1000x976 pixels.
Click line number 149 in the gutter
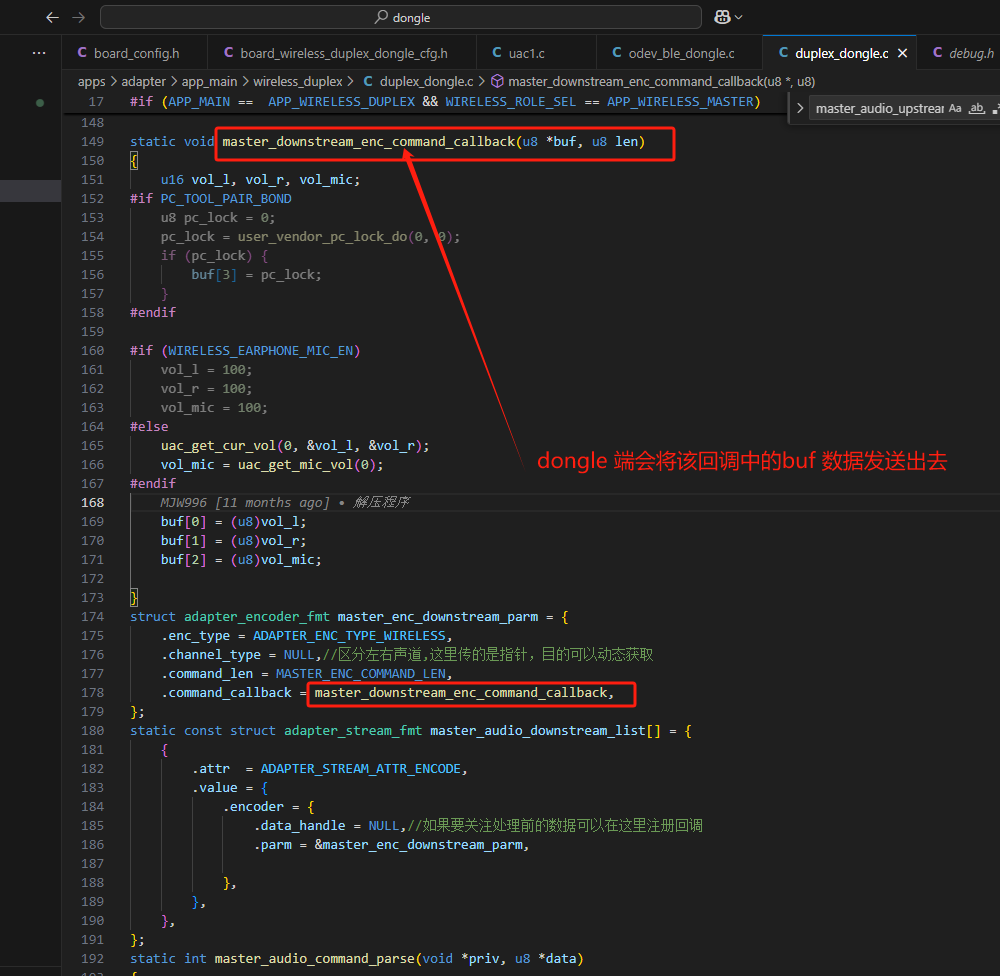coord(92,142)
